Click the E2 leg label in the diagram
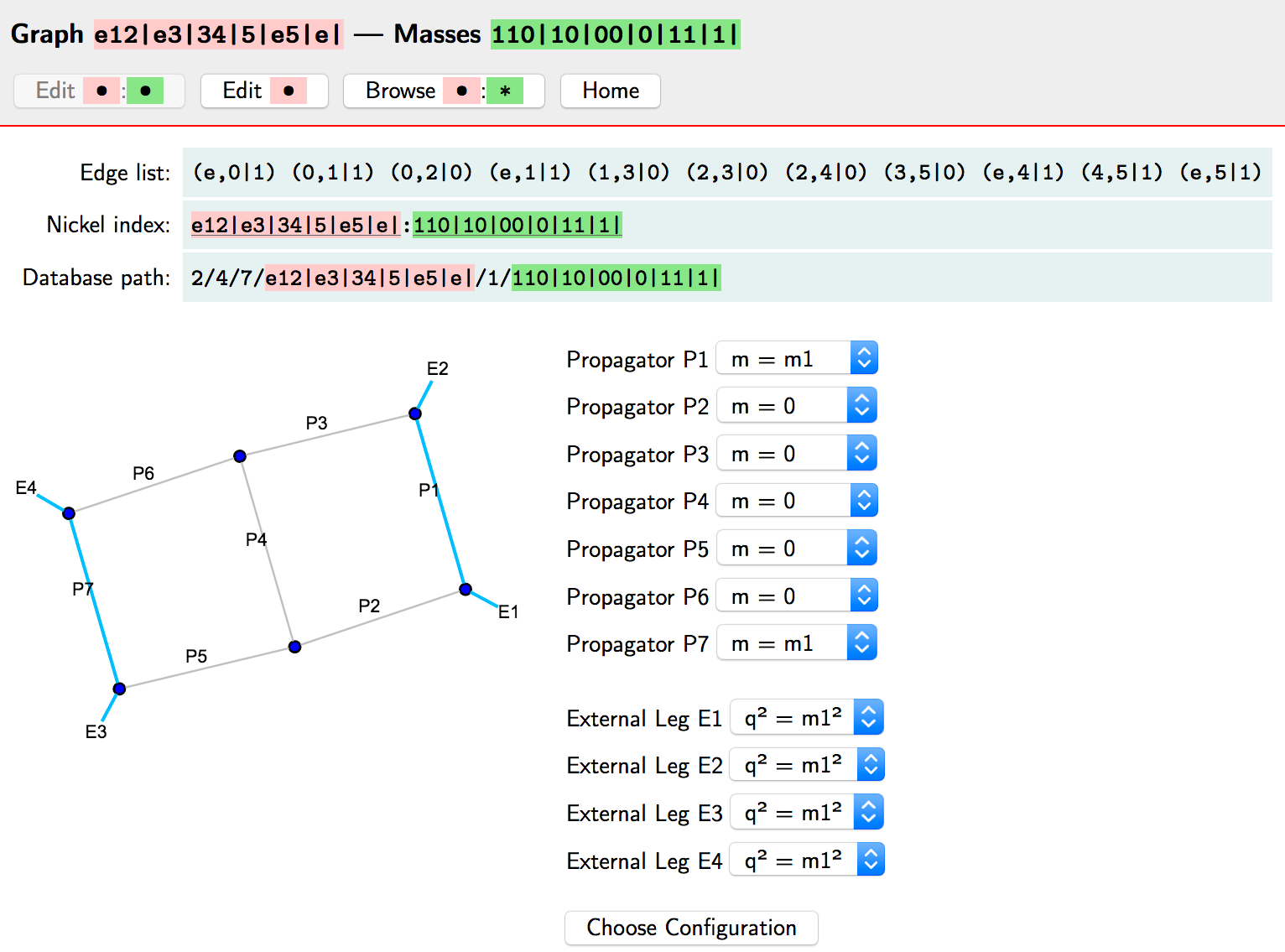 [x=438, y=368]
